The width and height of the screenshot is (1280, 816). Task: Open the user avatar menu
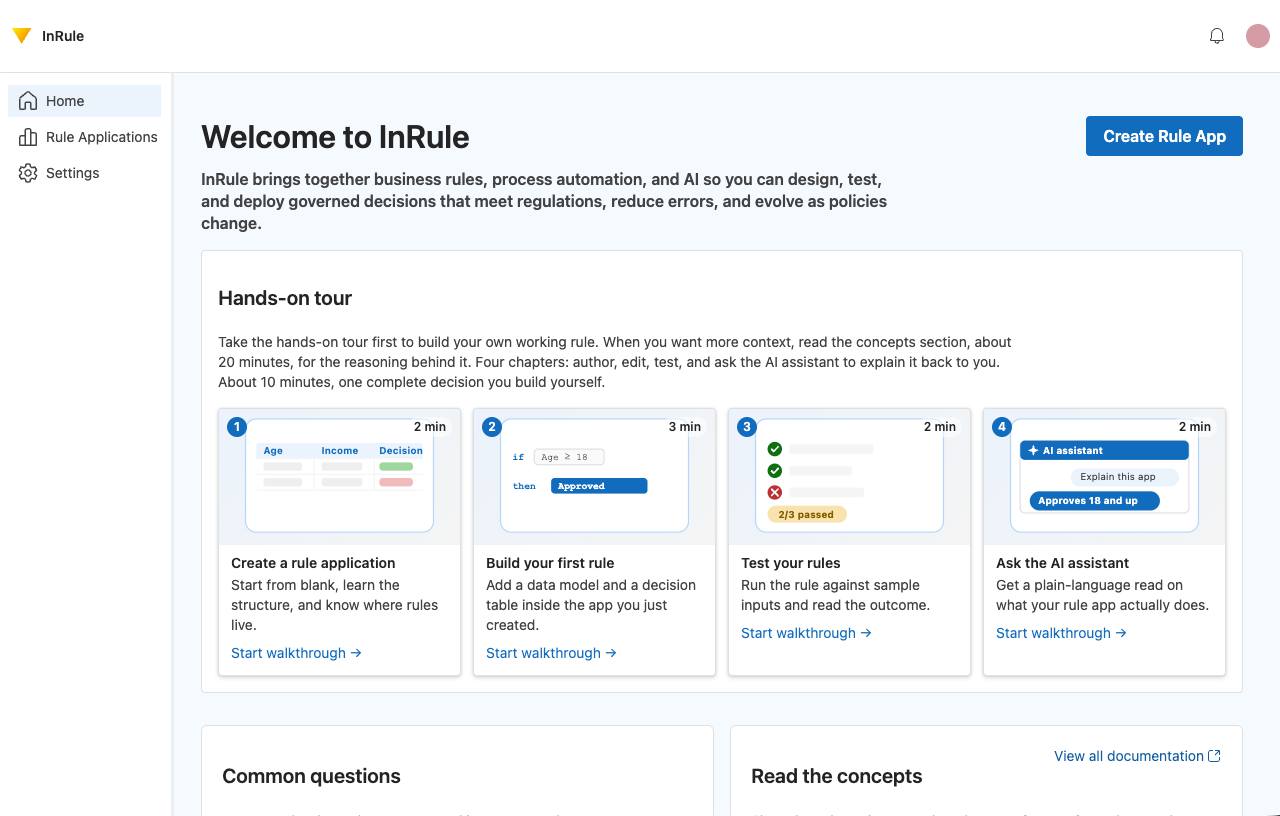click(x=1258, y=36)
